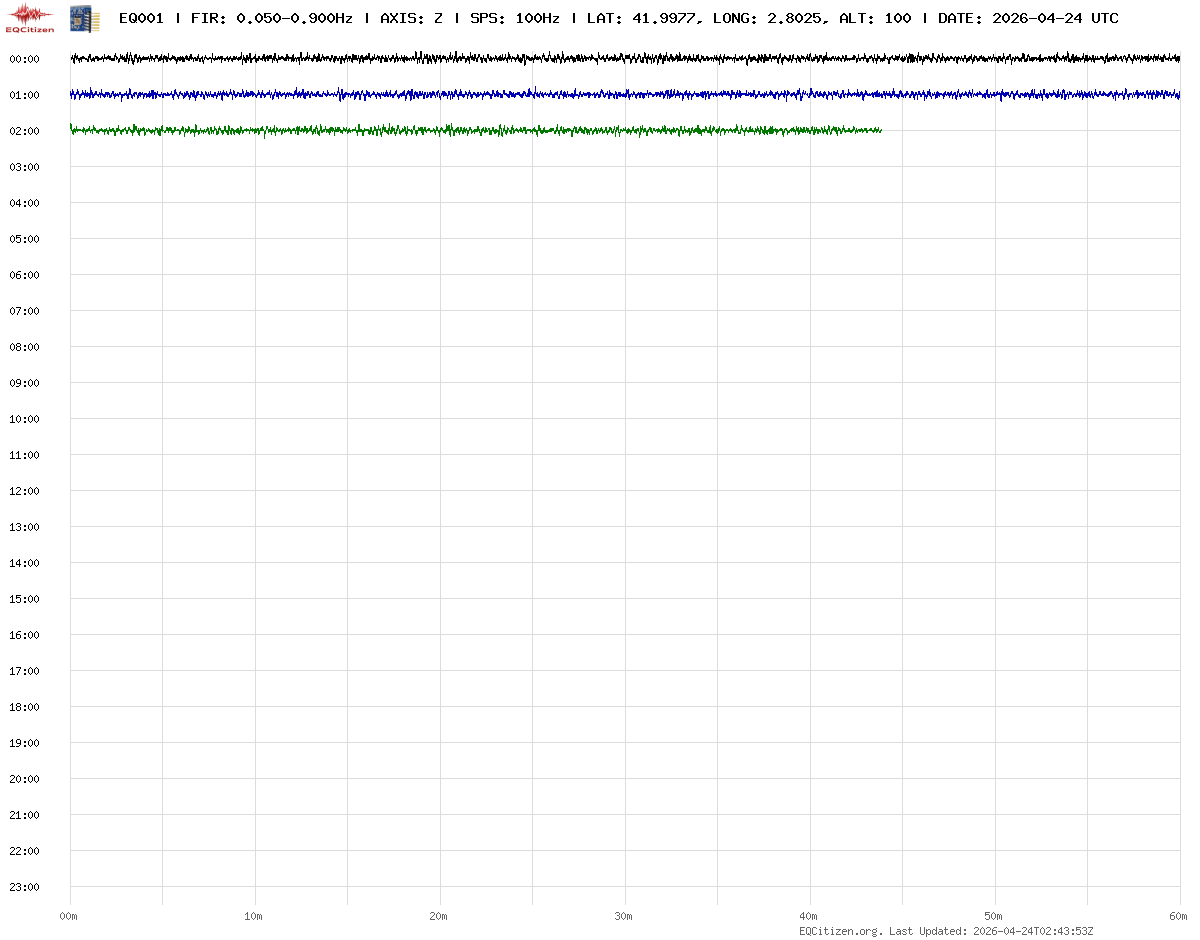This screenshot has width=1200, height=940.
Task: Select the 02:00 hour row label
Action: (24, 131)
